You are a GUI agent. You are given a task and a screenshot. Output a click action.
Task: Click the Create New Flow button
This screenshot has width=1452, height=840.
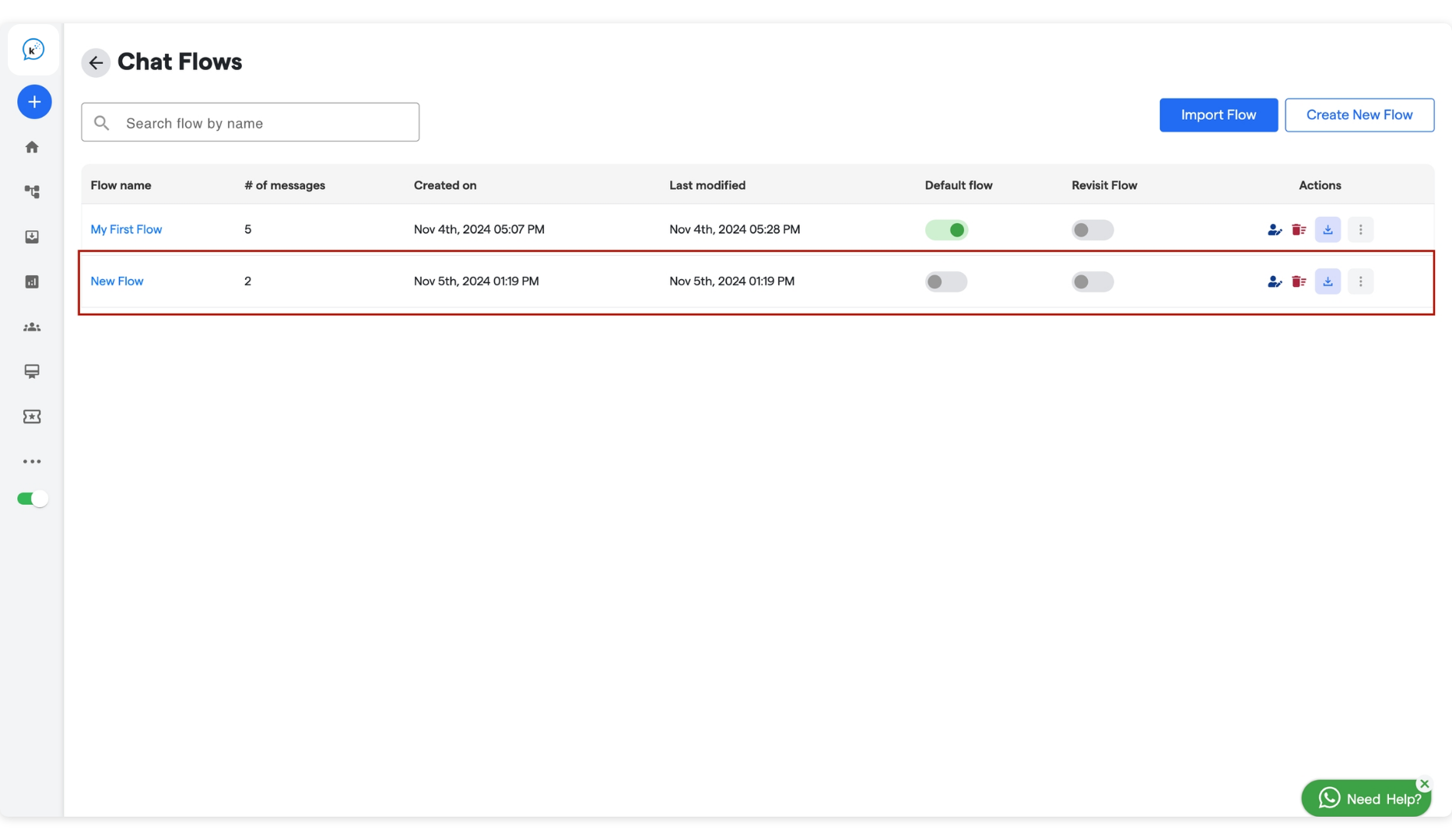1359,115
